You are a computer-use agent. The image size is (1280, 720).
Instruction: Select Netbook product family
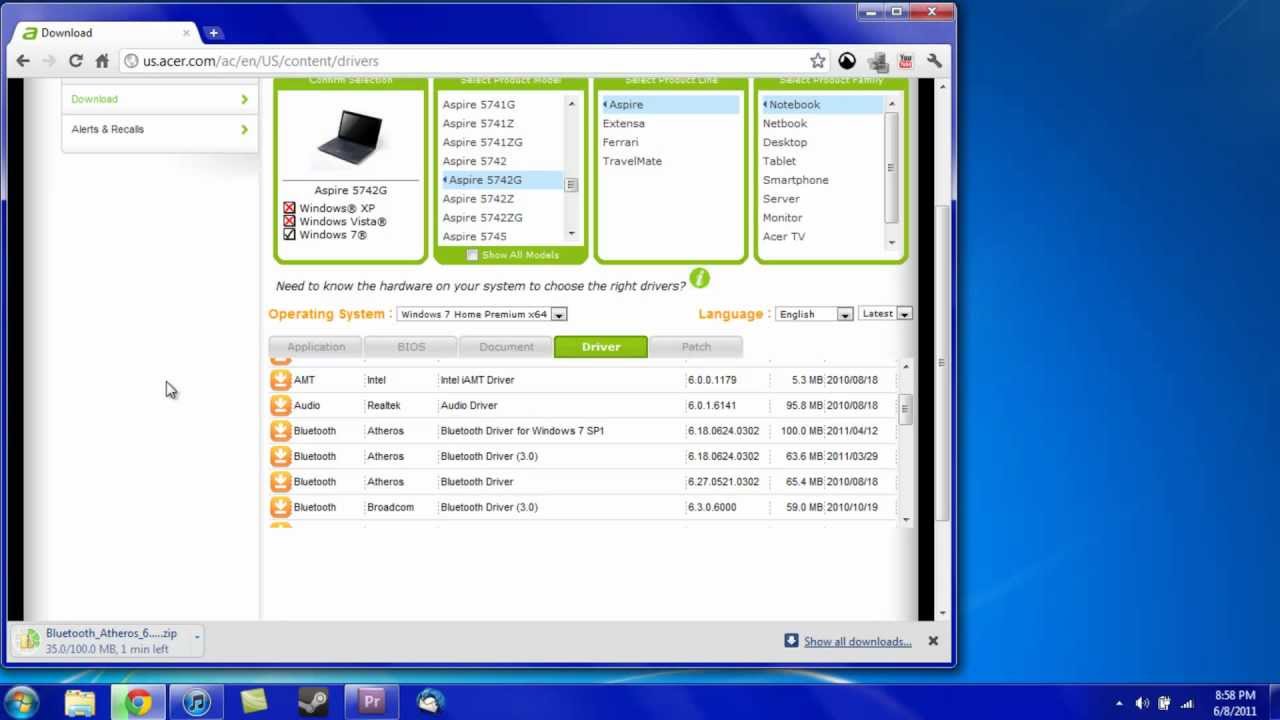(784, 123)
